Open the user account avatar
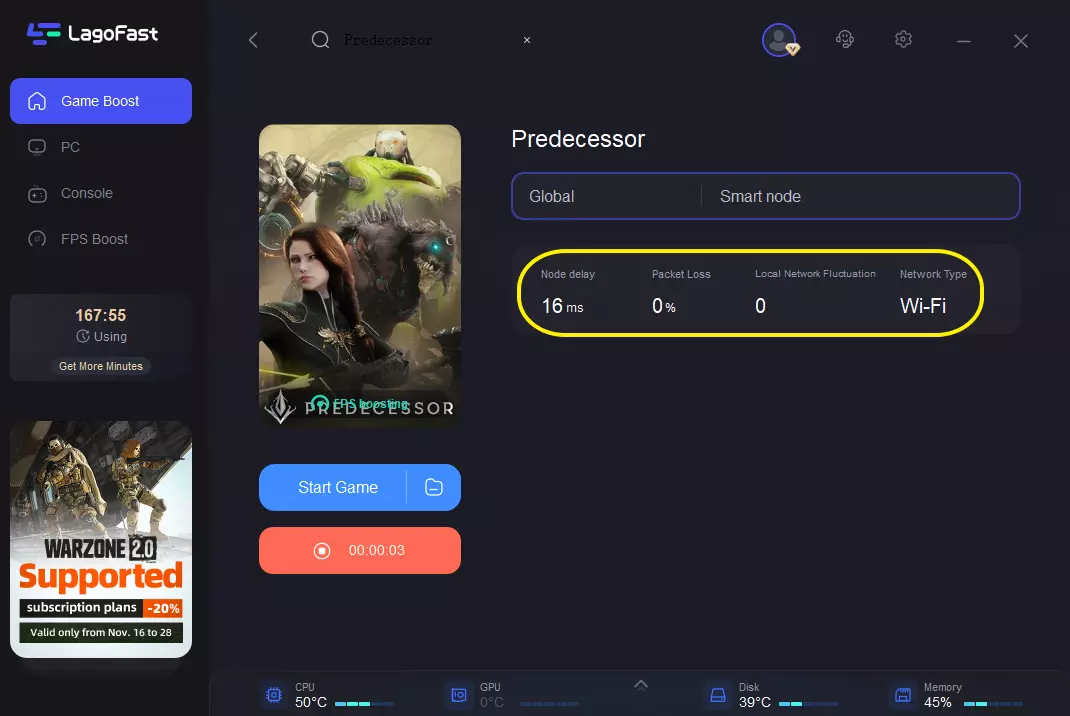1070x716 pixels. pos(780,40)
